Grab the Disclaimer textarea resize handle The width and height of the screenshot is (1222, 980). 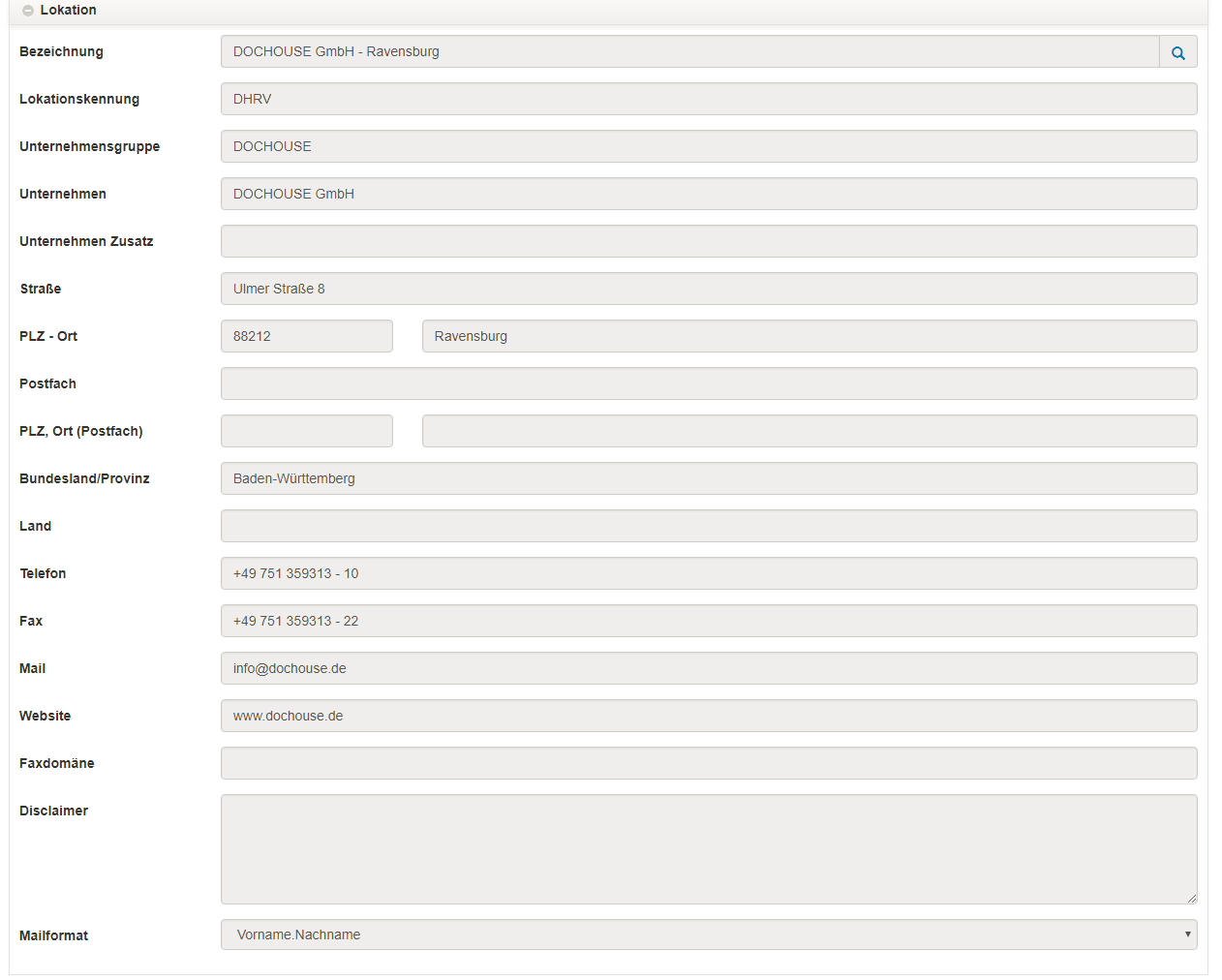click(x=1192, y=899)
